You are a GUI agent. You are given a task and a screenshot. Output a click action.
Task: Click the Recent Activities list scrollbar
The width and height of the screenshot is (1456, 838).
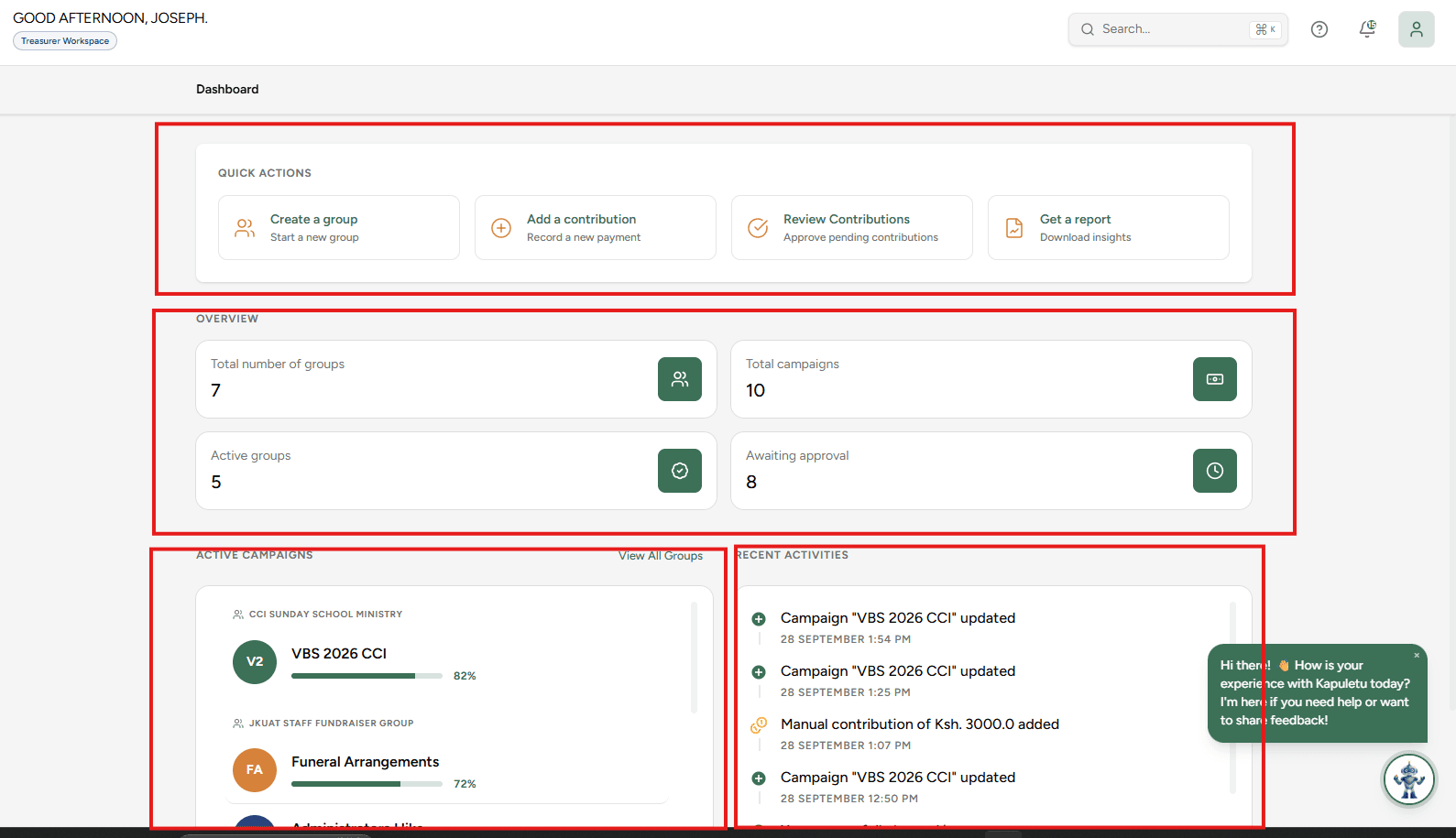1232,698
